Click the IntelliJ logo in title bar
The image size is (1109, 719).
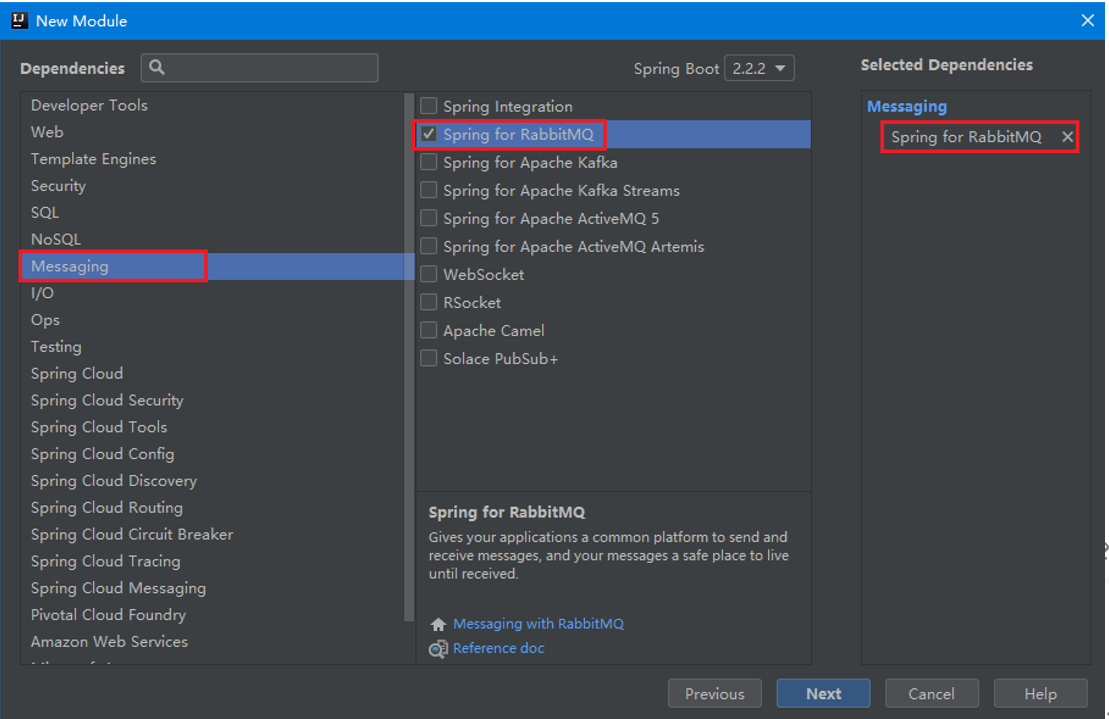[19, 21]
